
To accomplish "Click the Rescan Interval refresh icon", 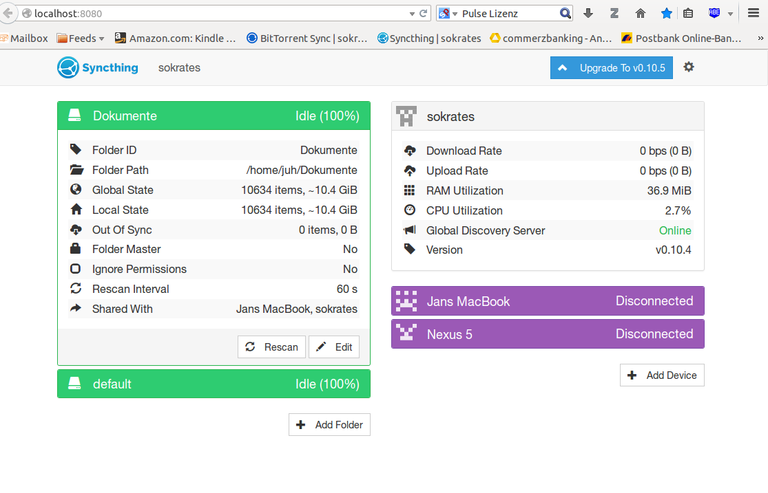I will point(76,289).
